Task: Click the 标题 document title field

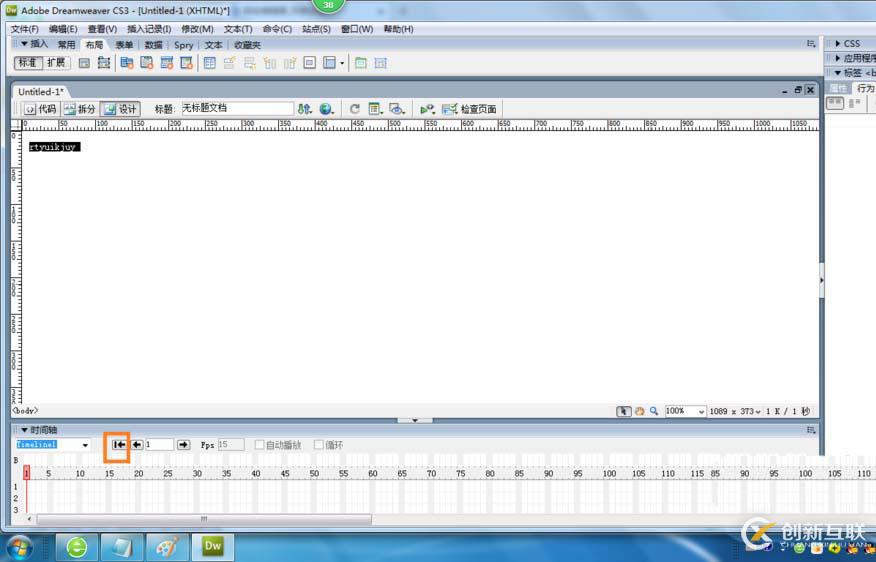Action: [x=237, y=108]
